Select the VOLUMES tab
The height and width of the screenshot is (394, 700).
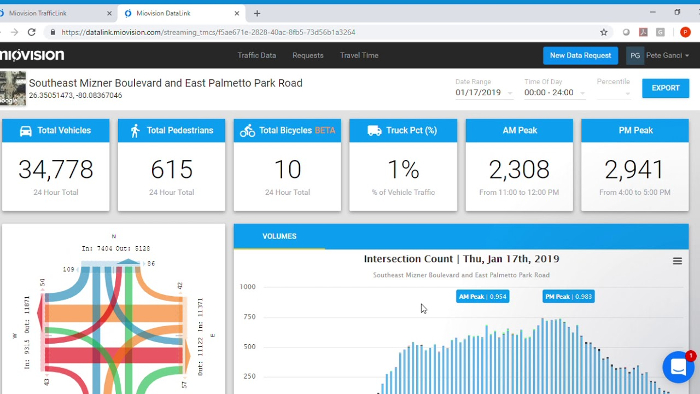(279, 236)
